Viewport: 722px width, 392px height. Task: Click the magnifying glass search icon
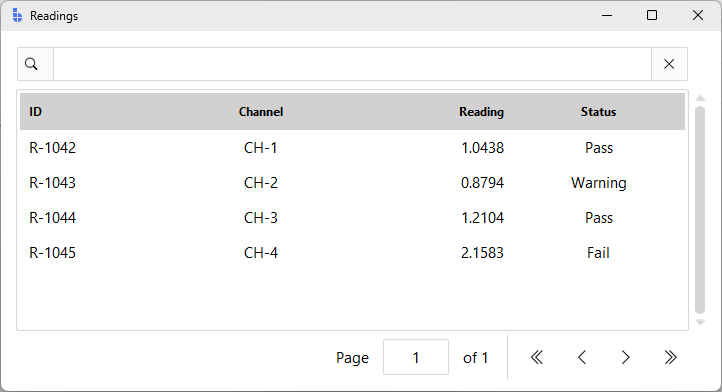pos(31,64)
